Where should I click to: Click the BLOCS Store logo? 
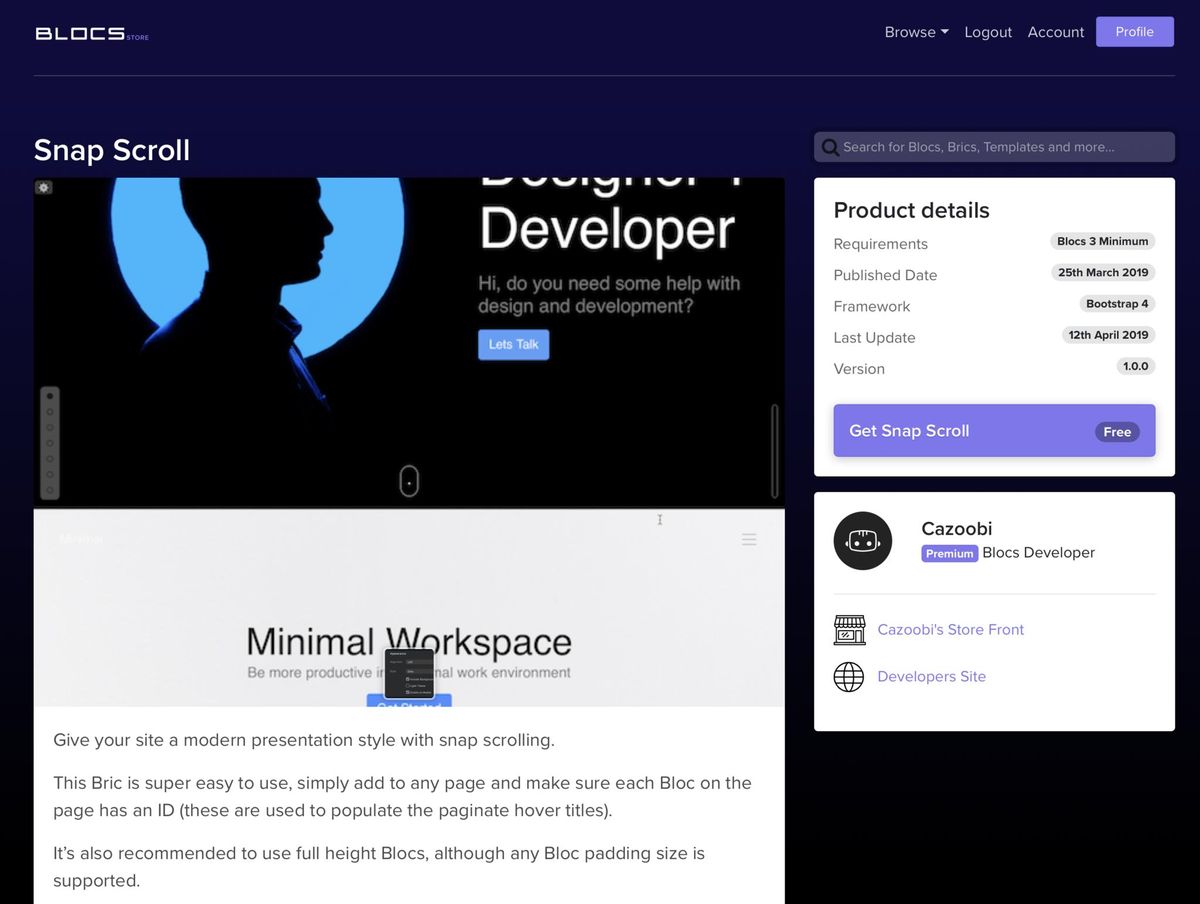[91, 32]
